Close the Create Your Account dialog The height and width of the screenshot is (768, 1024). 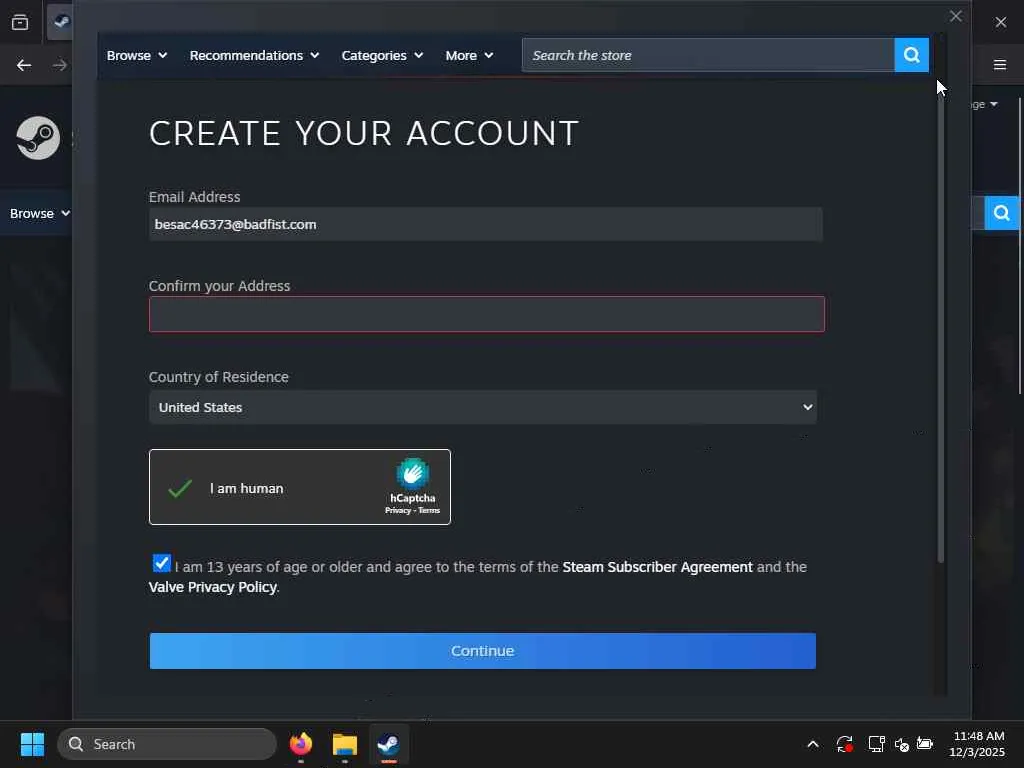click(x=955, y=16)
